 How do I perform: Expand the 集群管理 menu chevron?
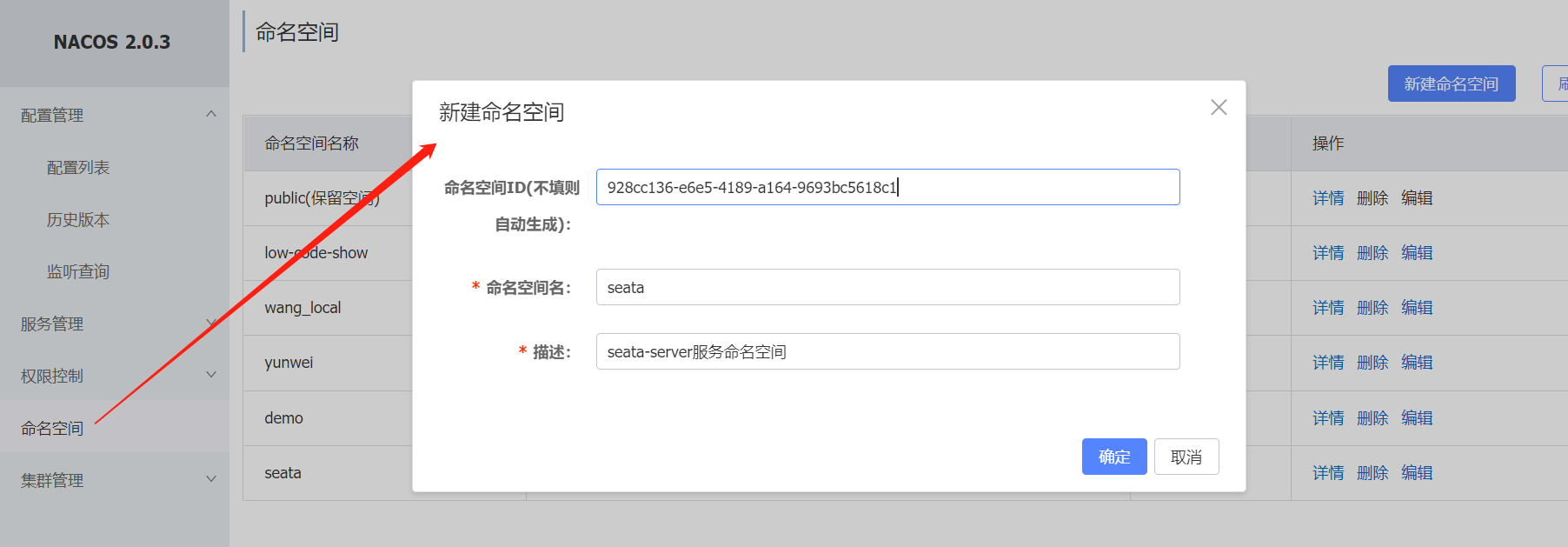point(210,479)
